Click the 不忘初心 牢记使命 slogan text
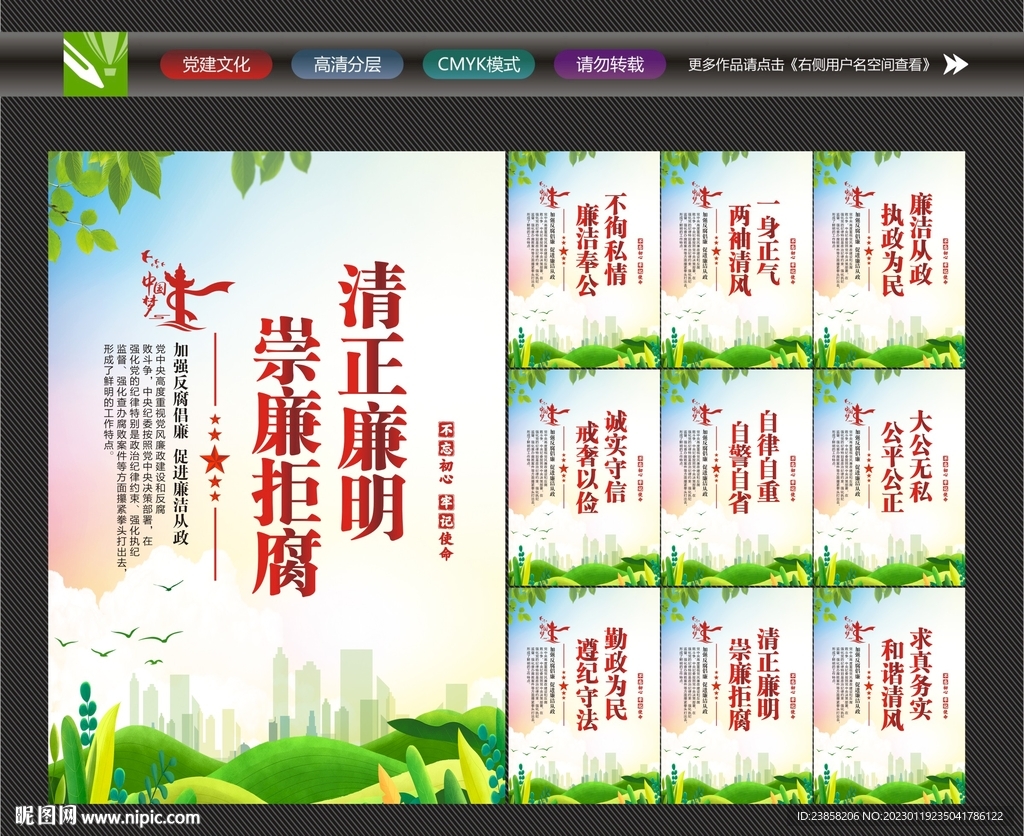 click(445, 490)
